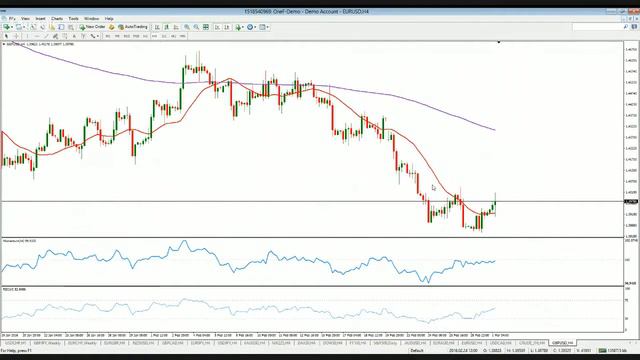Expand the Templates dropdown arrow

(x=267, y=27)
